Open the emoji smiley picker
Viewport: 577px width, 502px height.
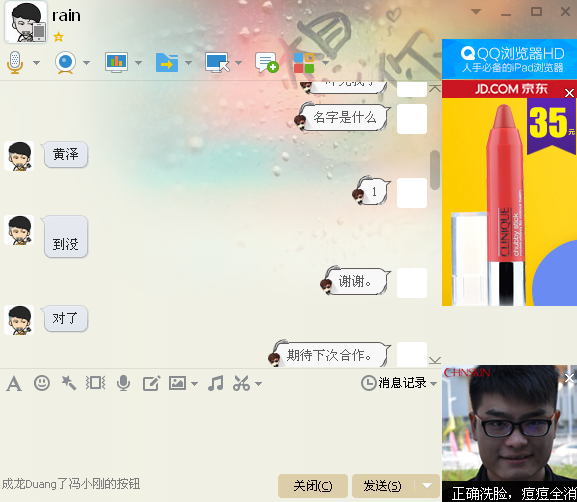pyautogui.click(x=42, y=383)
